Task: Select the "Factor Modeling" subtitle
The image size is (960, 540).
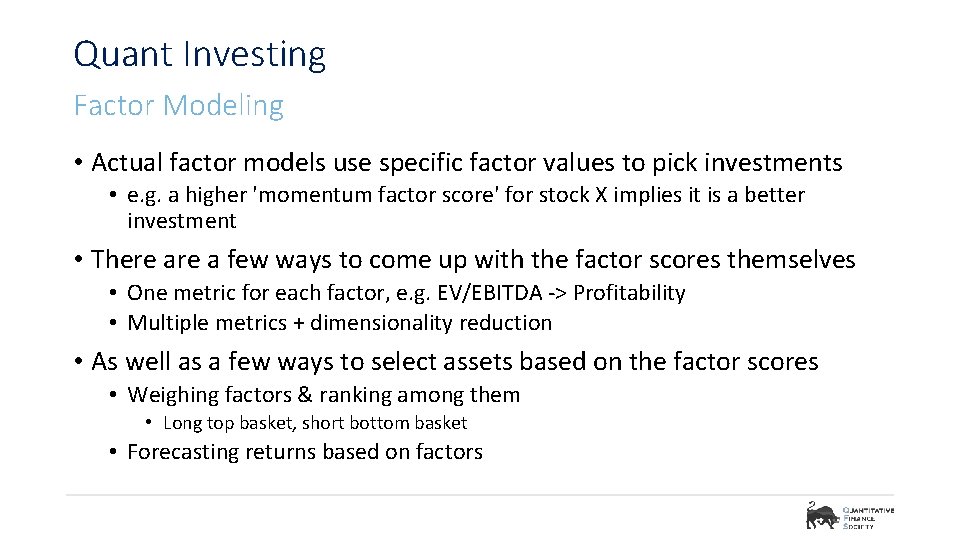Action: click(178, 105)
